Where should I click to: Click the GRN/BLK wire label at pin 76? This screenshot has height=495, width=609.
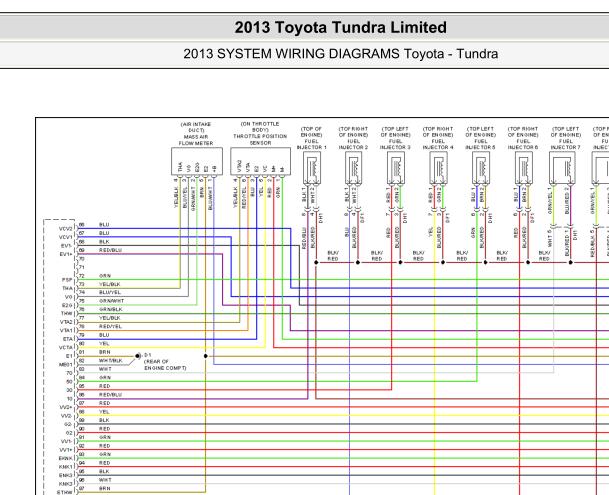point(111,310)
